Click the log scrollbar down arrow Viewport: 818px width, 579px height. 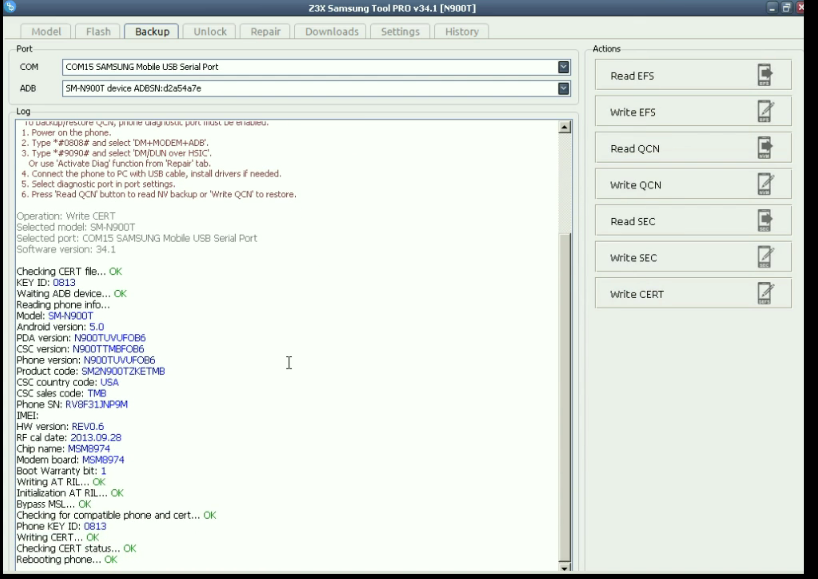point(564,568)
